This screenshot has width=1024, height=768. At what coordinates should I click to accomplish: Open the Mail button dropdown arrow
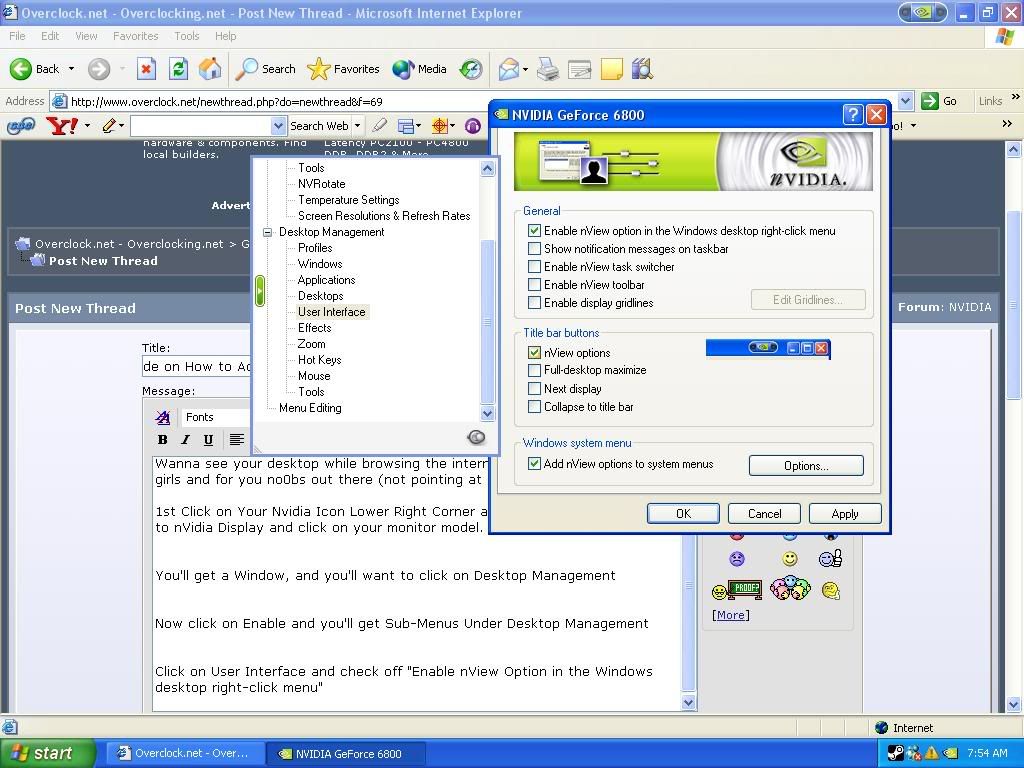tap(525, 69)
